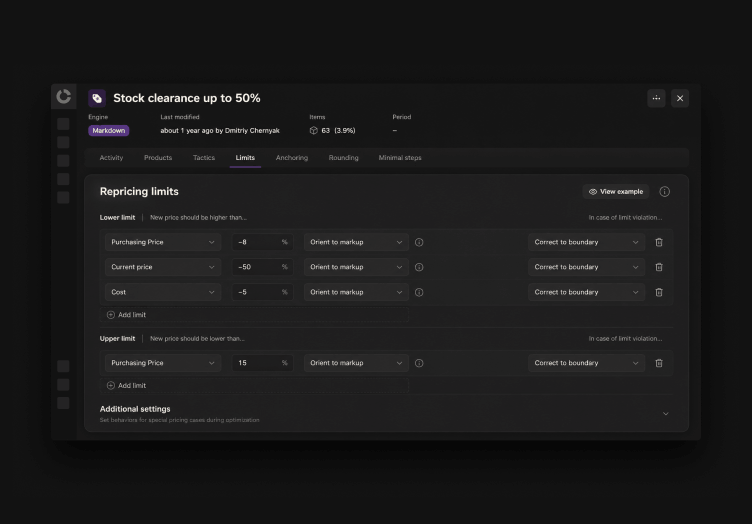Open Correct to boundary dropdown in -8% row
The height and width of the screenshot is (524, 752).
(587, 243)
